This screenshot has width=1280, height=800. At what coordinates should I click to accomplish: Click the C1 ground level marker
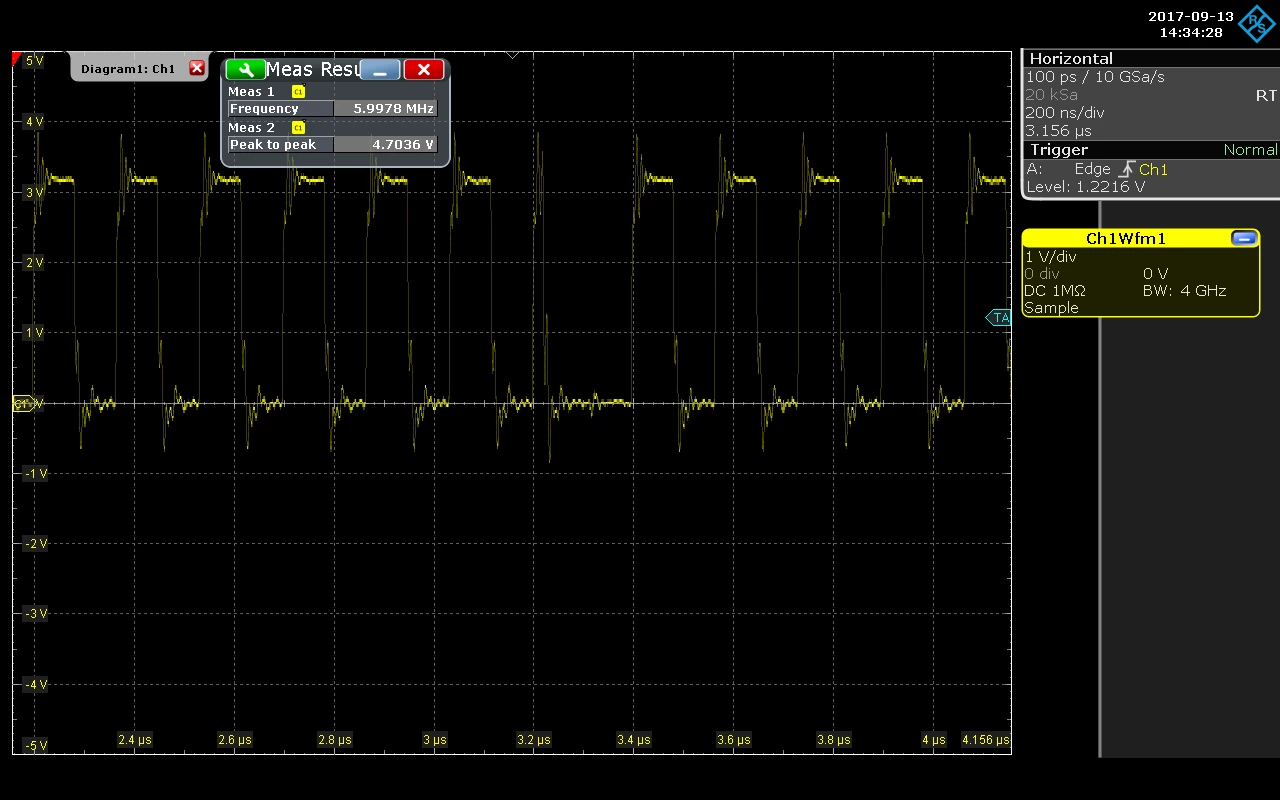click(23, 404)
